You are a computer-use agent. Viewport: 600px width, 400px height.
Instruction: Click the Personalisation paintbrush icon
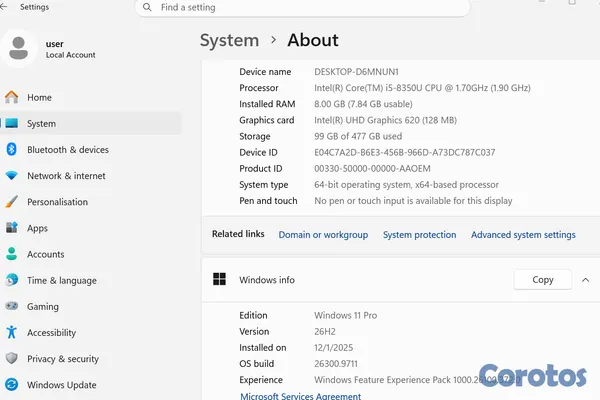11,202
